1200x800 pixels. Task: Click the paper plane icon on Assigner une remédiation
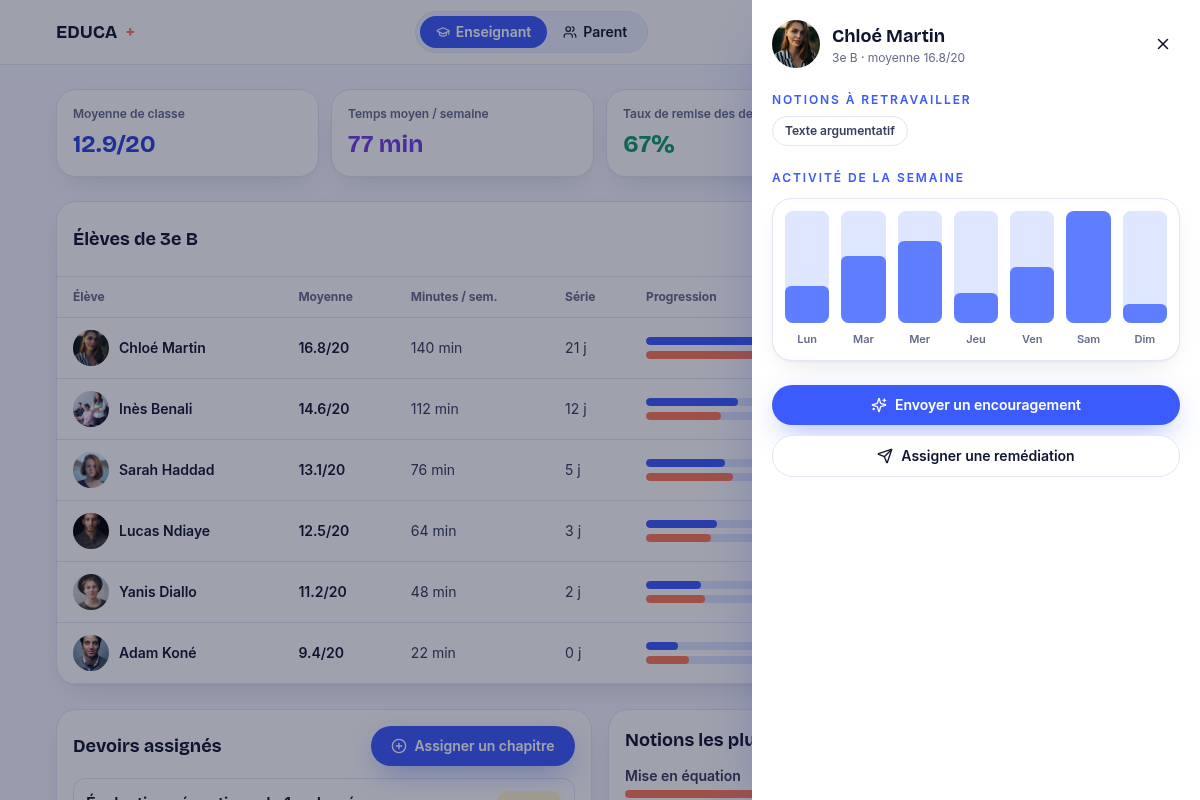[x=885, y=456]
